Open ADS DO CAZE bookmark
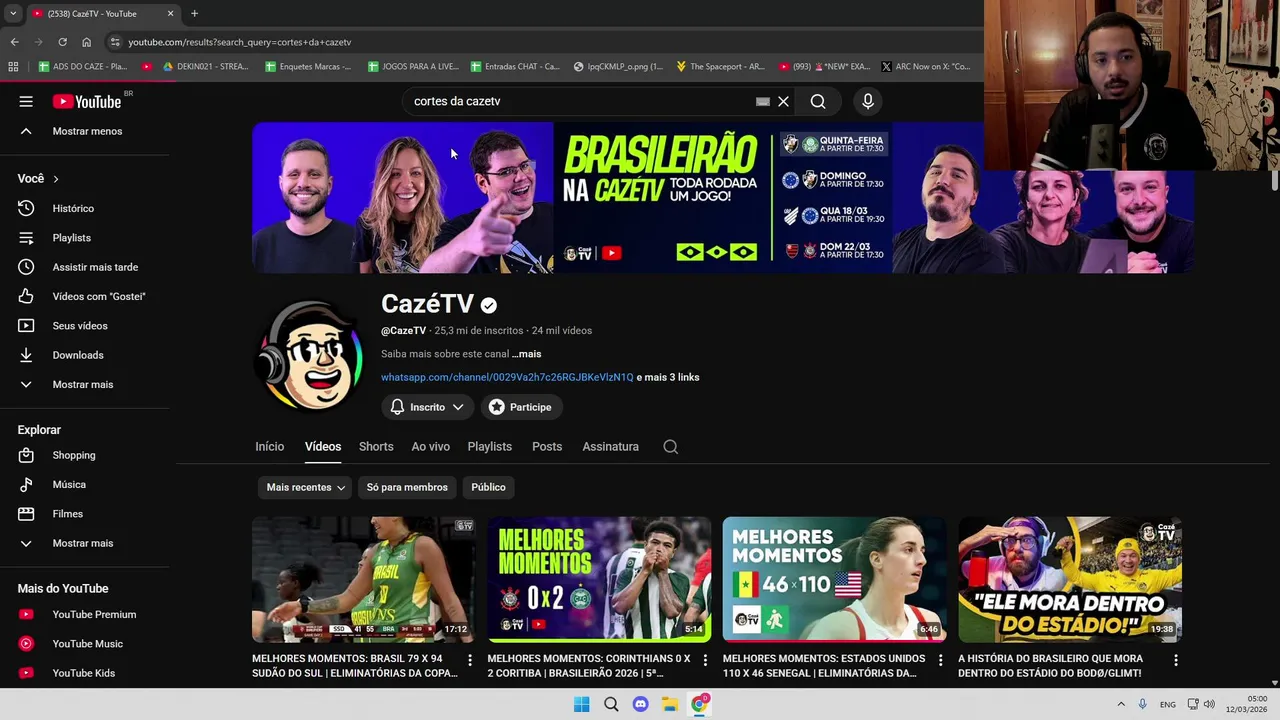Image resolution: width=1280 pixels, height=720 pixels. [83, 67]
